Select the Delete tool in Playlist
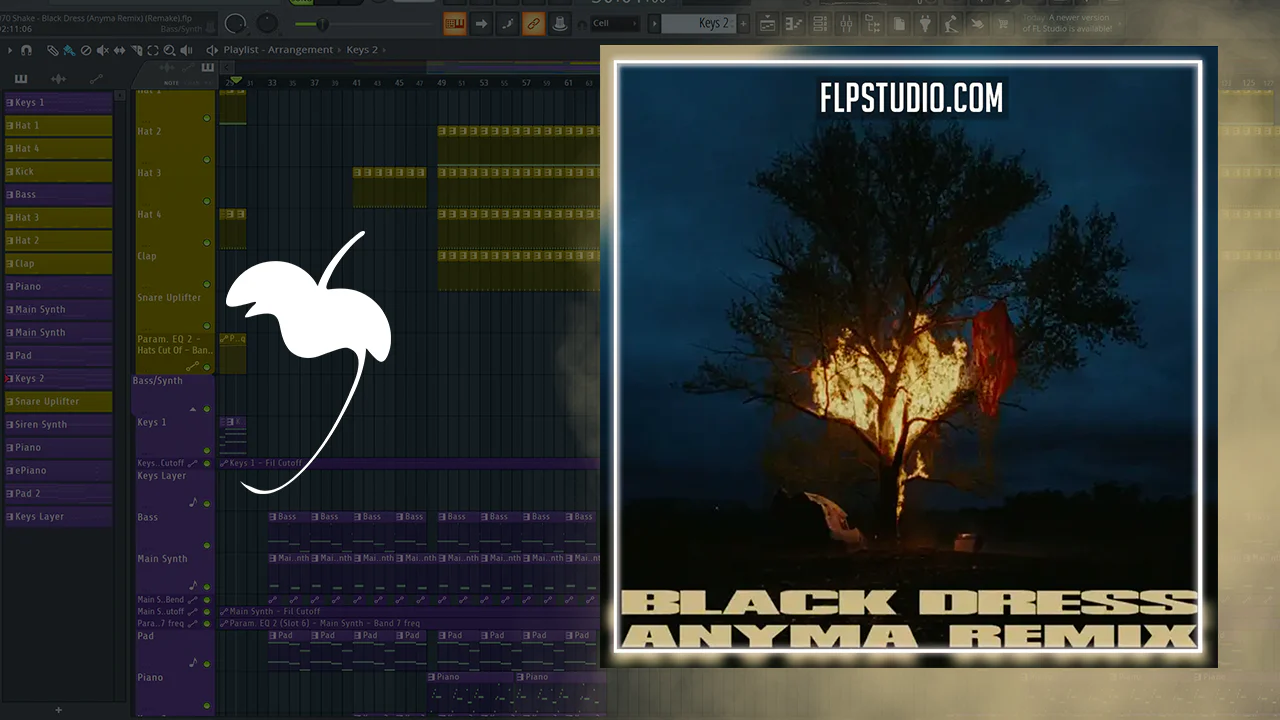The height and width of the screenshot is (720, 1280). pyautogui.click(x=85, y=50)
